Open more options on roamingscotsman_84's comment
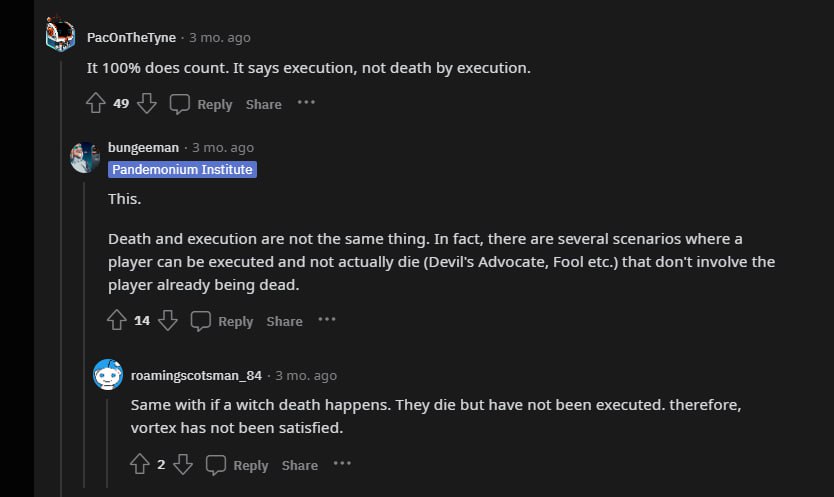Image resolution: width=834 pixels, height=497 pixels. [x=342, y=464]
